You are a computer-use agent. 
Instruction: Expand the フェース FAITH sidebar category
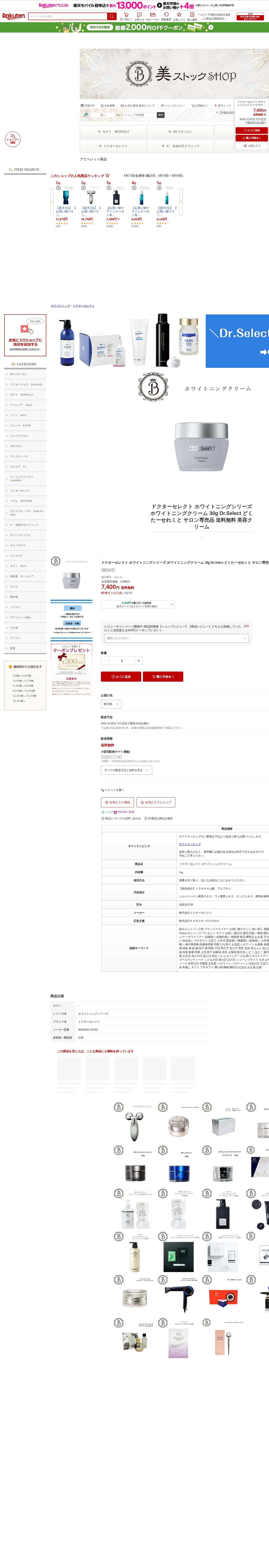pos(25,426)
